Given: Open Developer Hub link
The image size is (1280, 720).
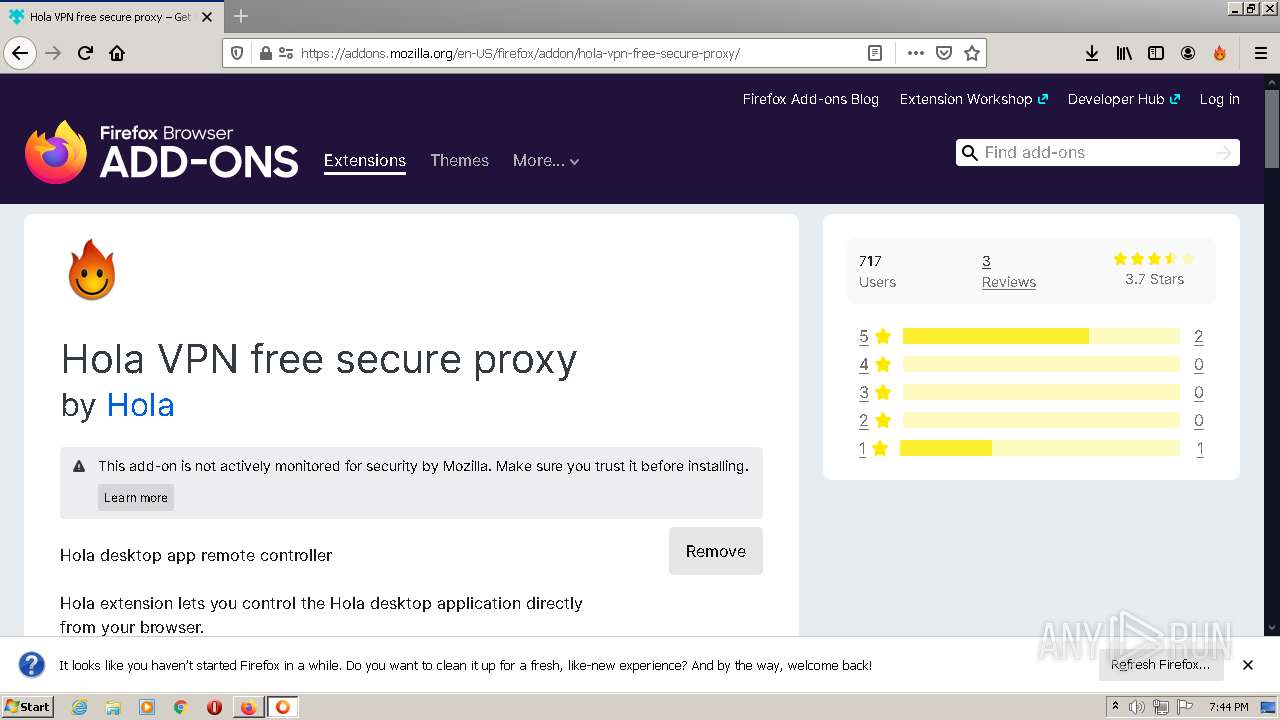Looking at the screenshot, I should pyautogui.click(x=1124, y=99).
